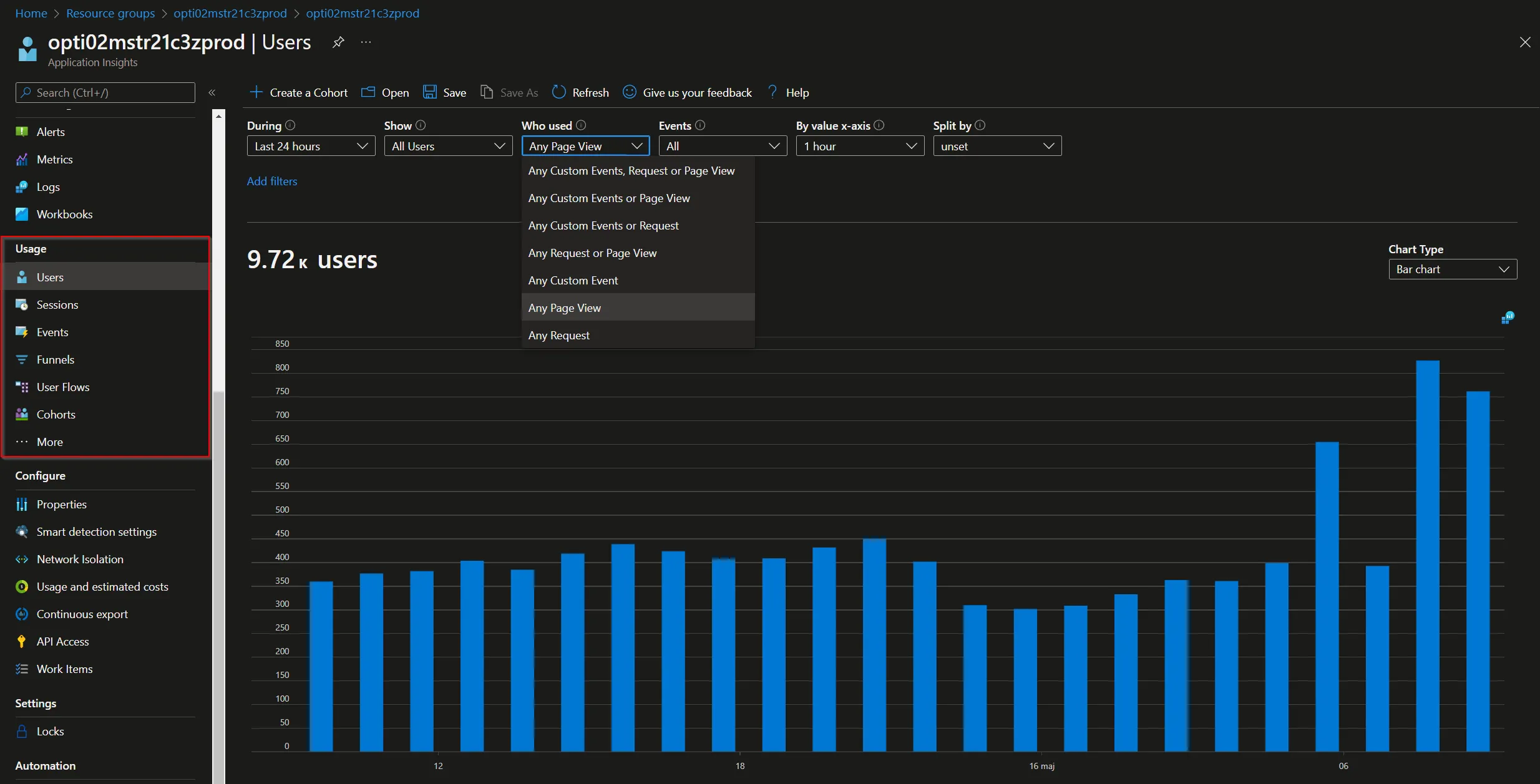This screenshot has width=1540, height=784.
Task: Click the Locks padlock icon
Action: [22, 731]
